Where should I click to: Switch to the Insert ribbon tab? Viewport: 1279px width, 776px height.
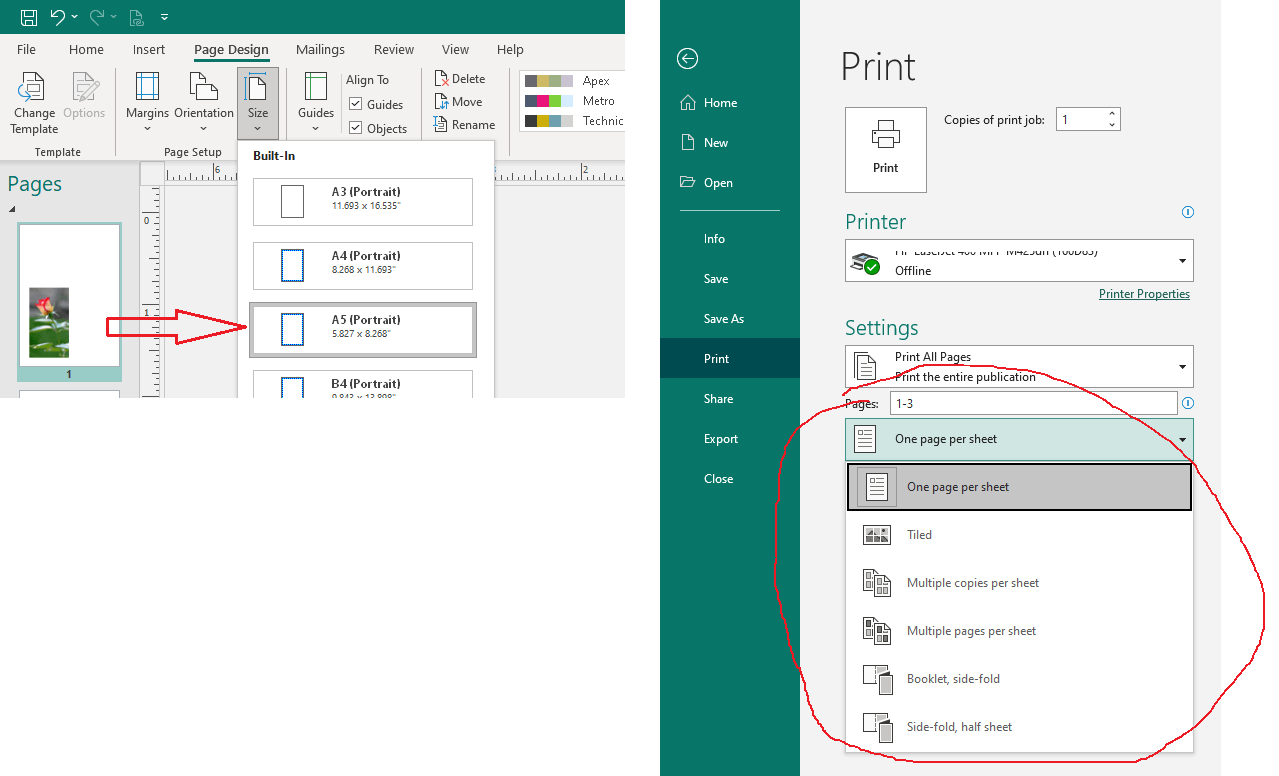(x=149, y=49)
